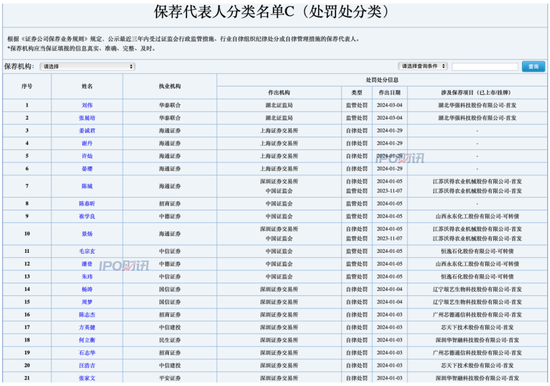Open the name link in row 8
550x386 pixels.
click(87, 204)
